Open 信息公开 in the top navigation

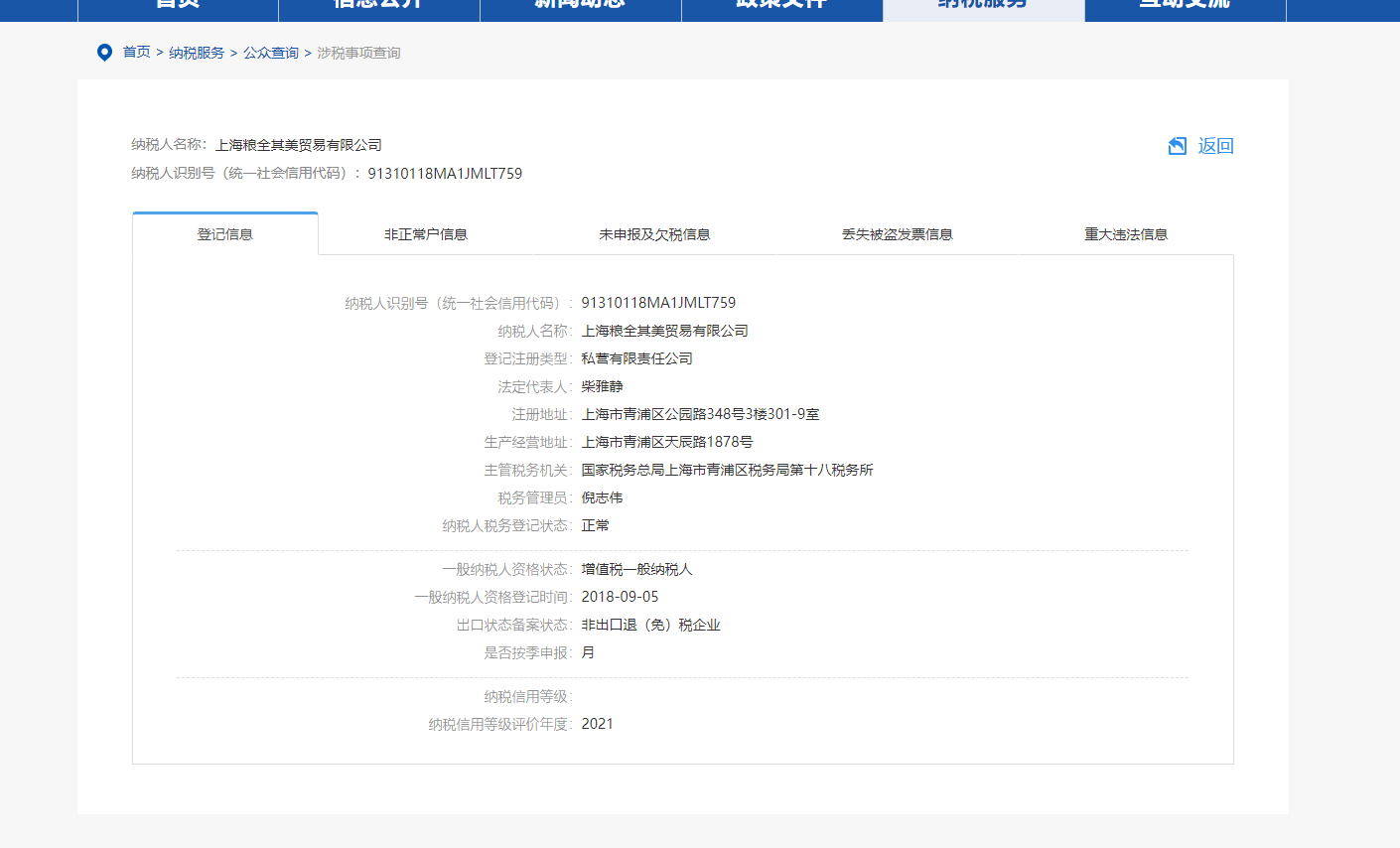click(x=379, y=6)
